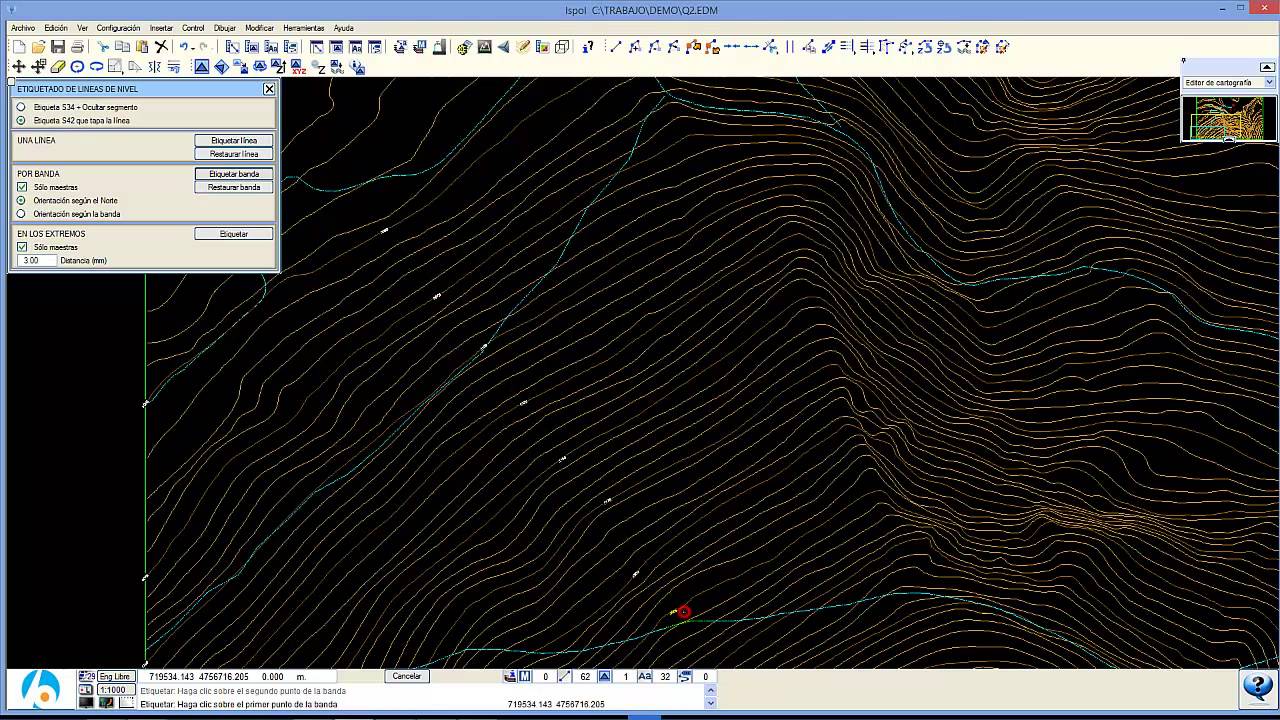1280x720 pixels.
Task: Close the Etiquetado de líneas de nivel panel
Action: [x=269, y=89]
